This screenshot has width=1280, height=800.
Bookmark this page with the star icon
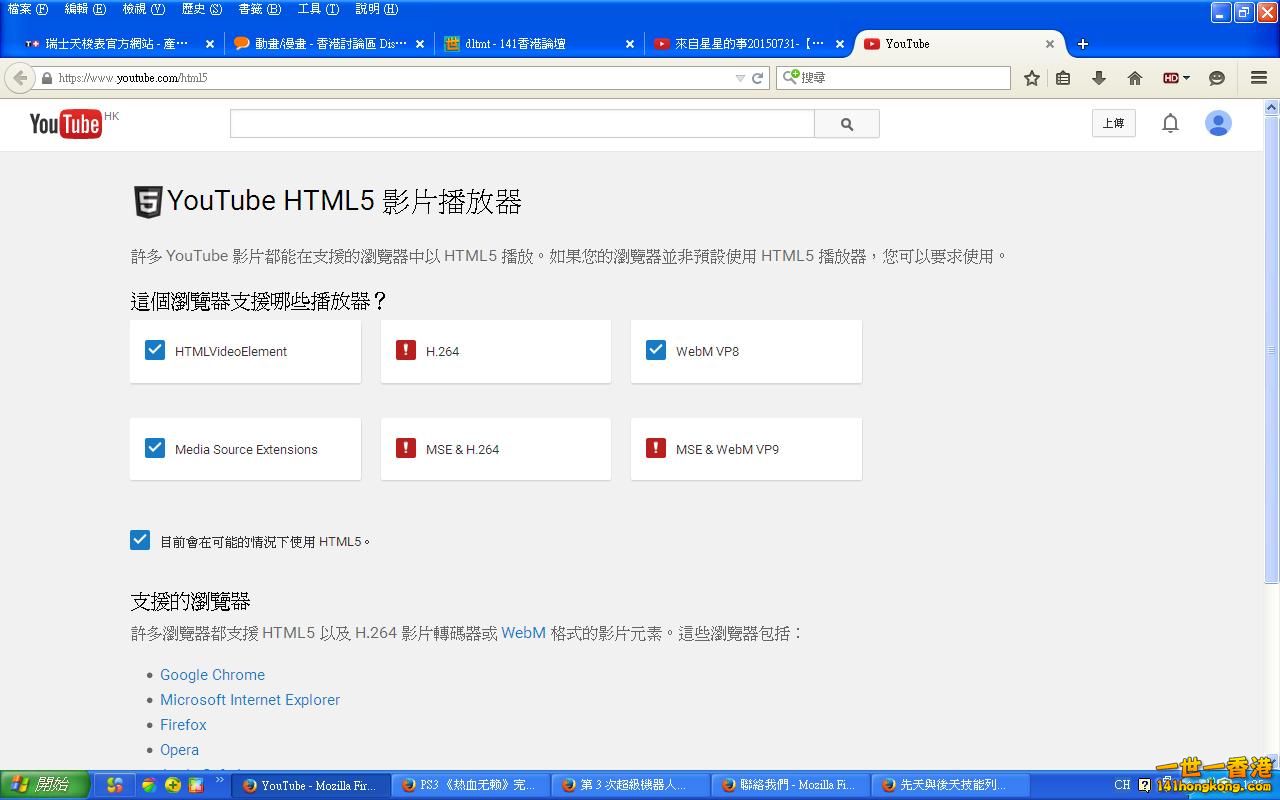click(1032, 78)
